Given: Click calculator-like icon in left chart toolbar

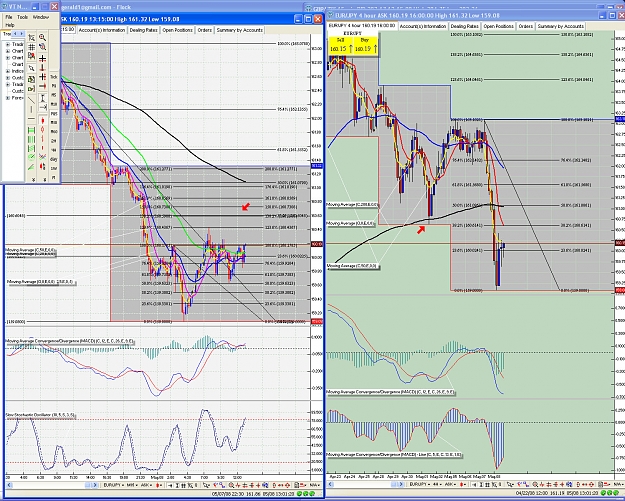Looking at the screenshot, I should click(x=296, y=485).
